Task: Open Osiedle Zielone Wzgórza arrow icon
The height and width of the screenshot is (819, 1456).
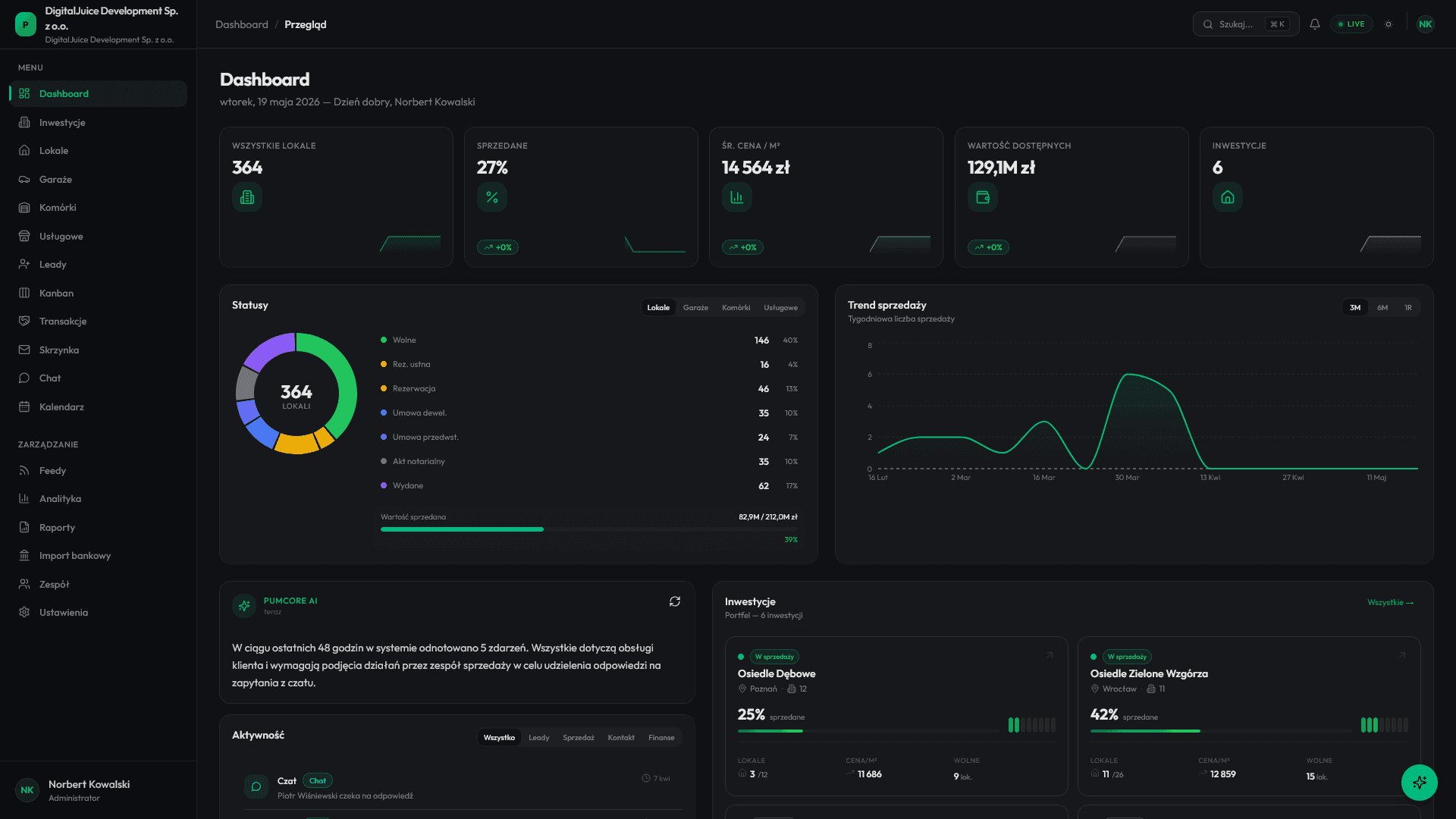Action: 1402,655
